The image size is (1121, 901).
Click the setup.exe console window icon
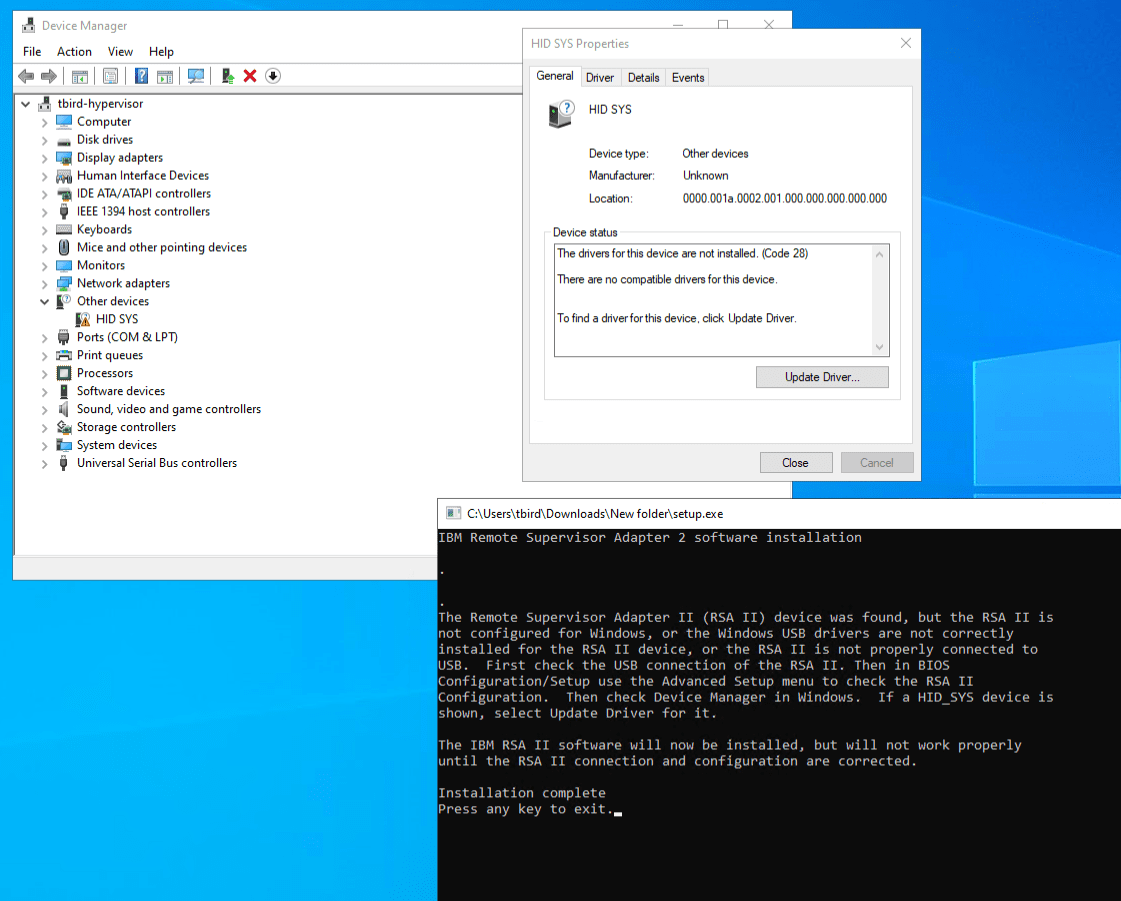[x=453, y=513]
